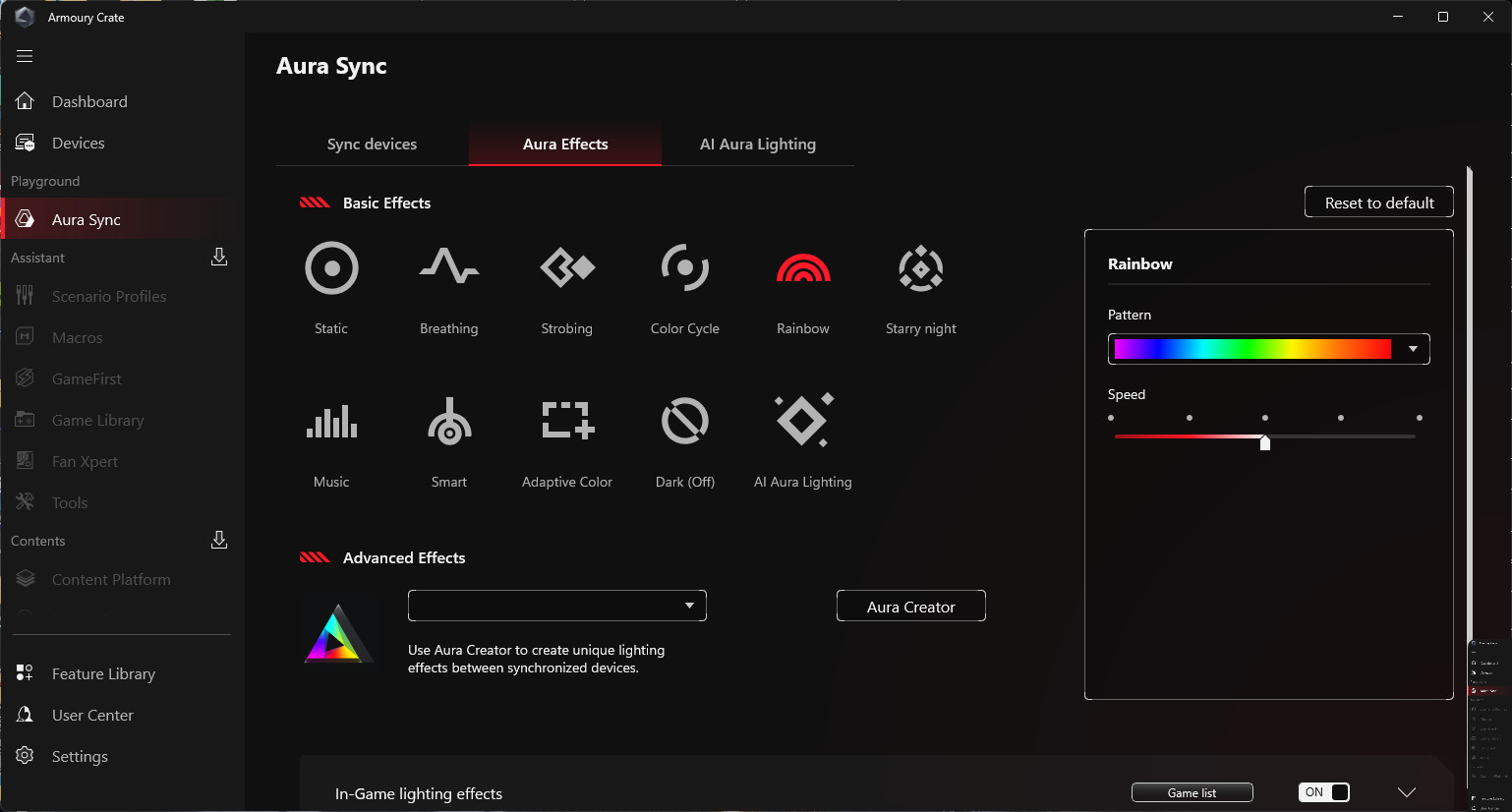Select the Rainbow effect icon
This screenshot has height=812, width=1512.
point(803,267)
